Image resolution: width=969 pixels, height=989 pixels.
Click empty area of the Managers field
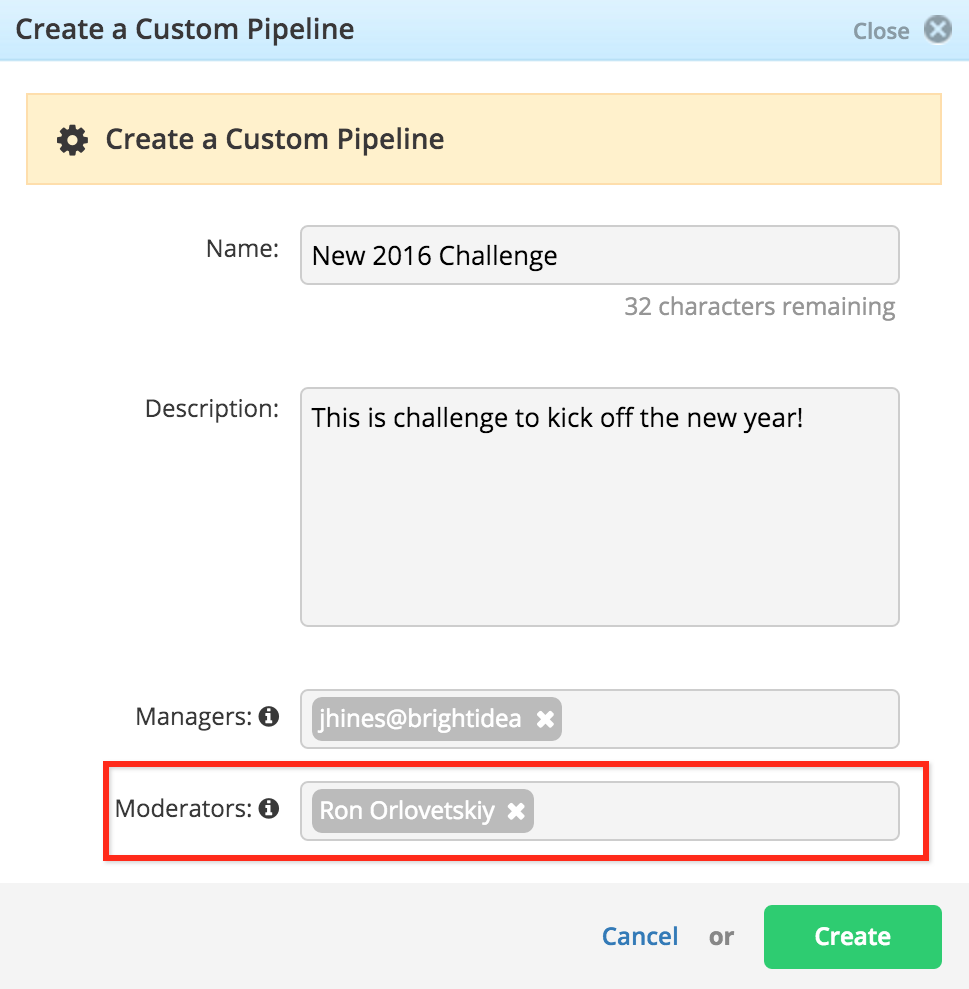[729, 719]
